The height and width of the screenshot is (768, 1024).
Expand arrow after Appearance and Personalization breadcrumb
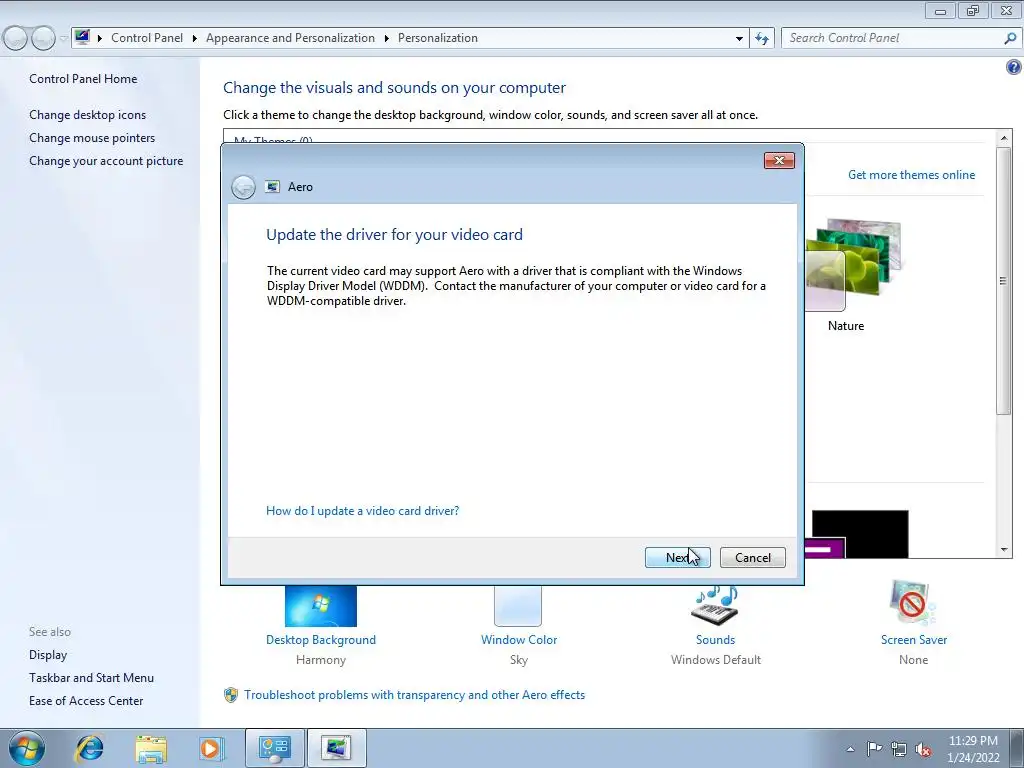click(x=387, y=39)
